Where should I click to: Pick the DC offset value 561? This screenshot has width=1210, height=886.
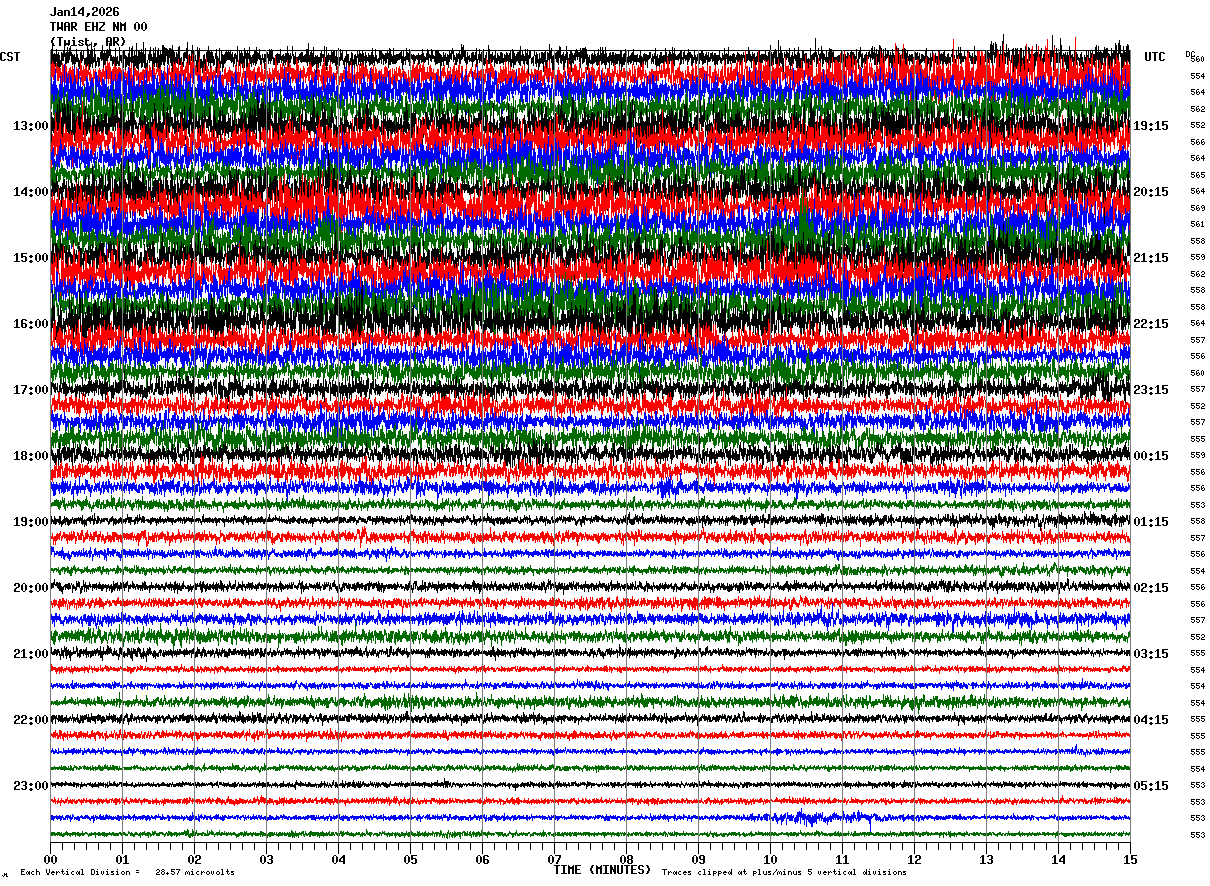1197,224
